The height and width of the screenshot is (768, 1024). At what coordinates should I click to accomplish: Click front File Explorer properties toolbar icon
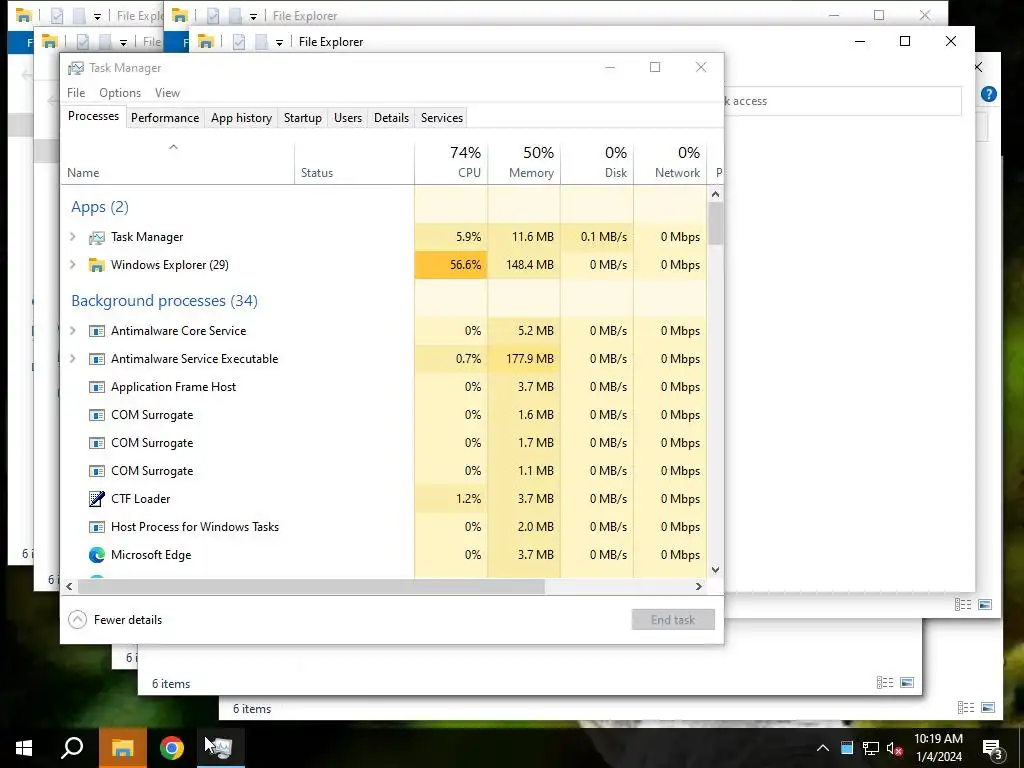click(239, 42)
